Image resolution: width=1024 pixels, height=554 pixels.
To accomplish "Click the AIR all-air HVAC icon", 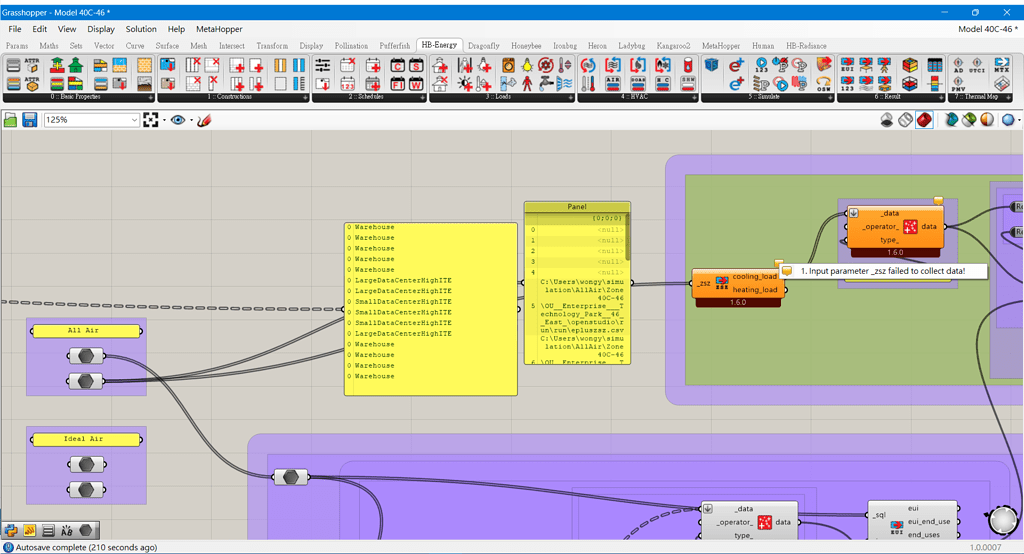I will click(x=613, y=83).
